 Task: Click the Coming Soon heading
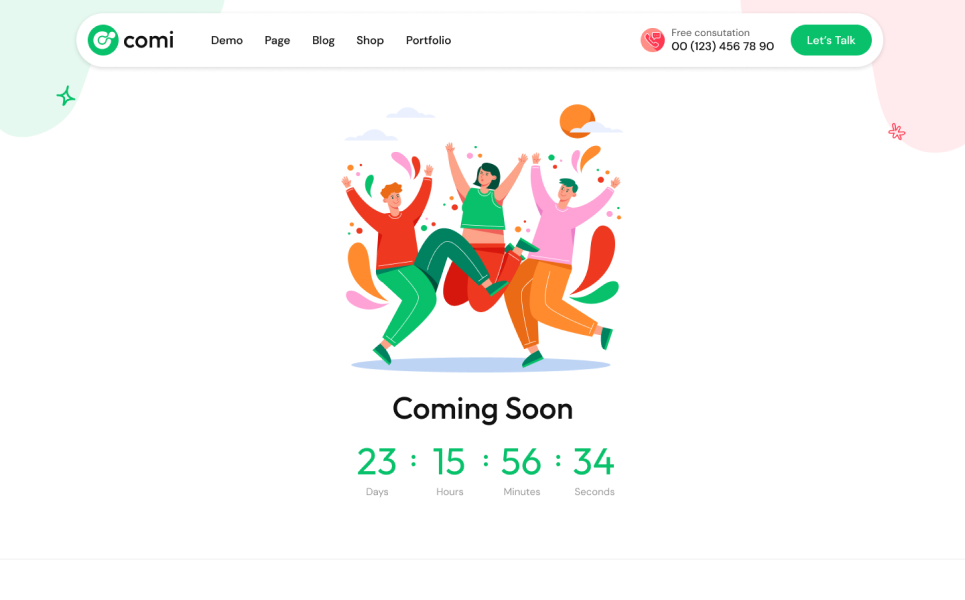[x=482, y=409]
